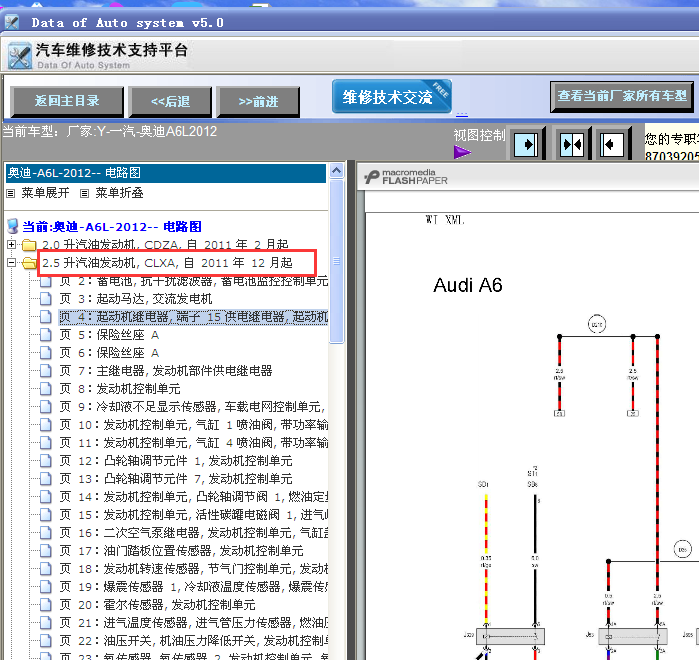Open 页 16: 二次空气泵继电器 page

coord(193,533)
